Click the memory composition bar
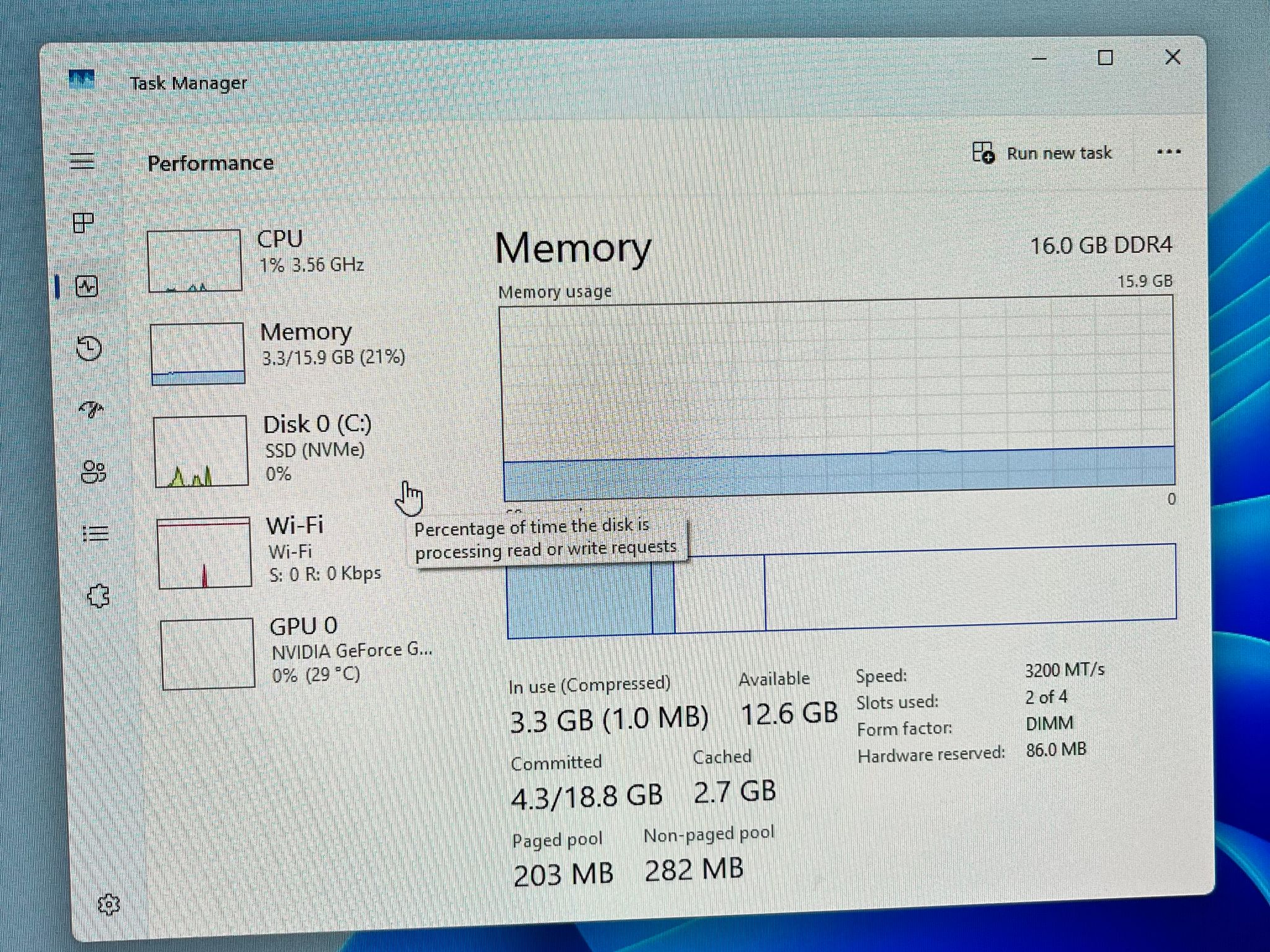1270x952 pixels. 841,590
